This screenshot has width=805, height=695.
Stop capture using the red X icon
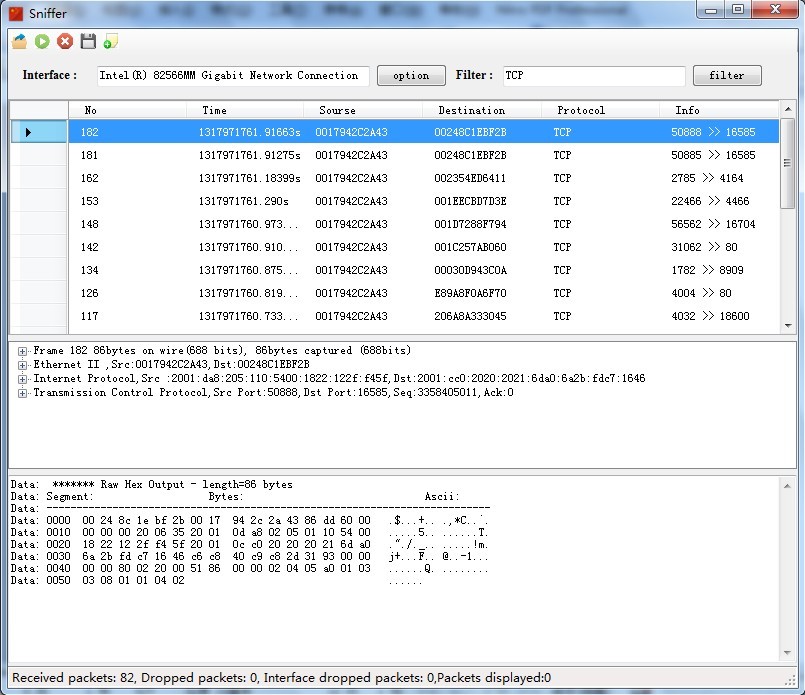pyautogui.click(x=65, y=41)
